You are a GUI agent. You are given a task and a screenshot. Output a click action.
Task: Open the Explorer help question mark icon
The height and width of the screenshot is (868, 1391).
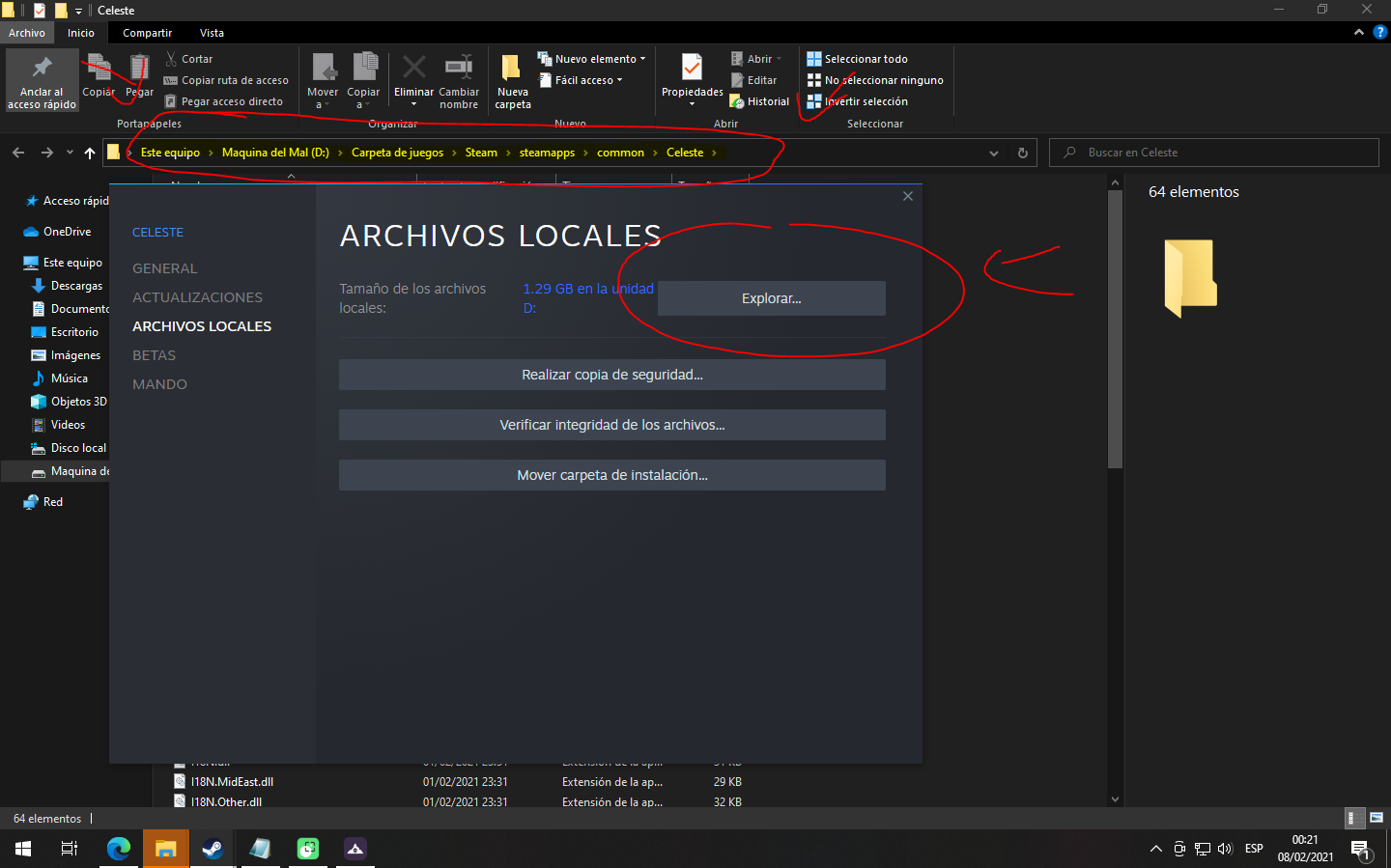click(1379, 33)
